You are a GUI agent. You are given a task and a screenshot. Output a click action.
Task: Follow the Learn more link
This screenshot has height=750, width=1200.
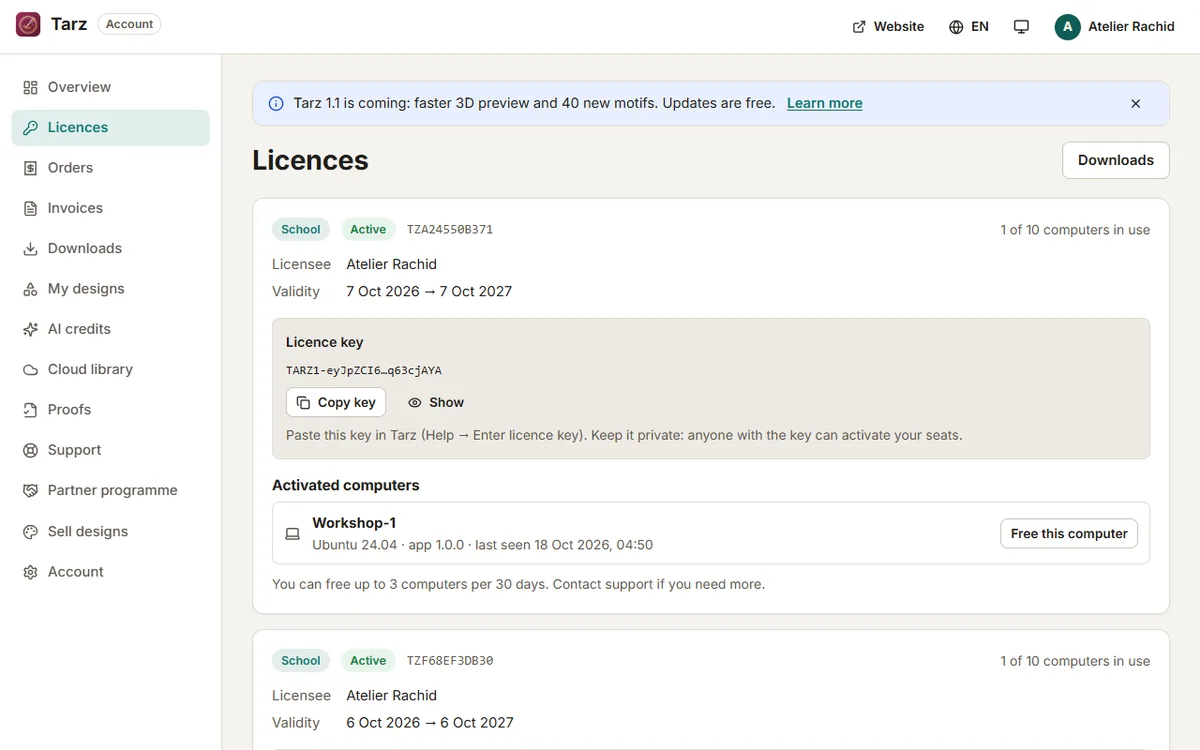825,103
